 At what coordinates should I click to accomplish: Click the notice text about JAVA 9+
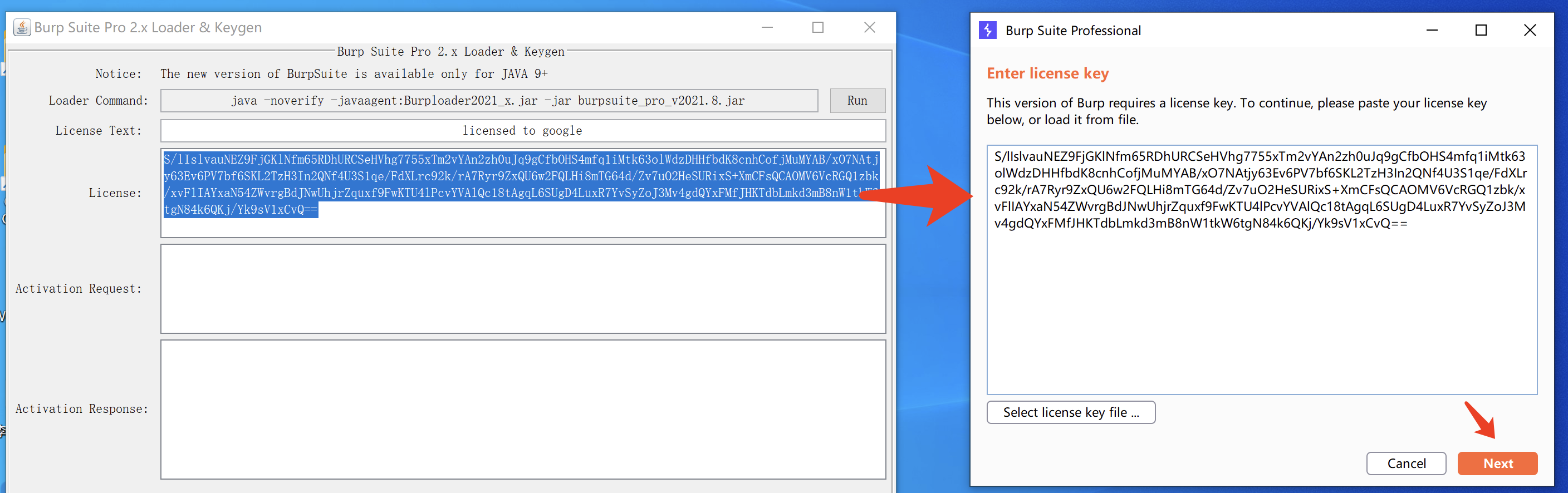click(354, 73)
